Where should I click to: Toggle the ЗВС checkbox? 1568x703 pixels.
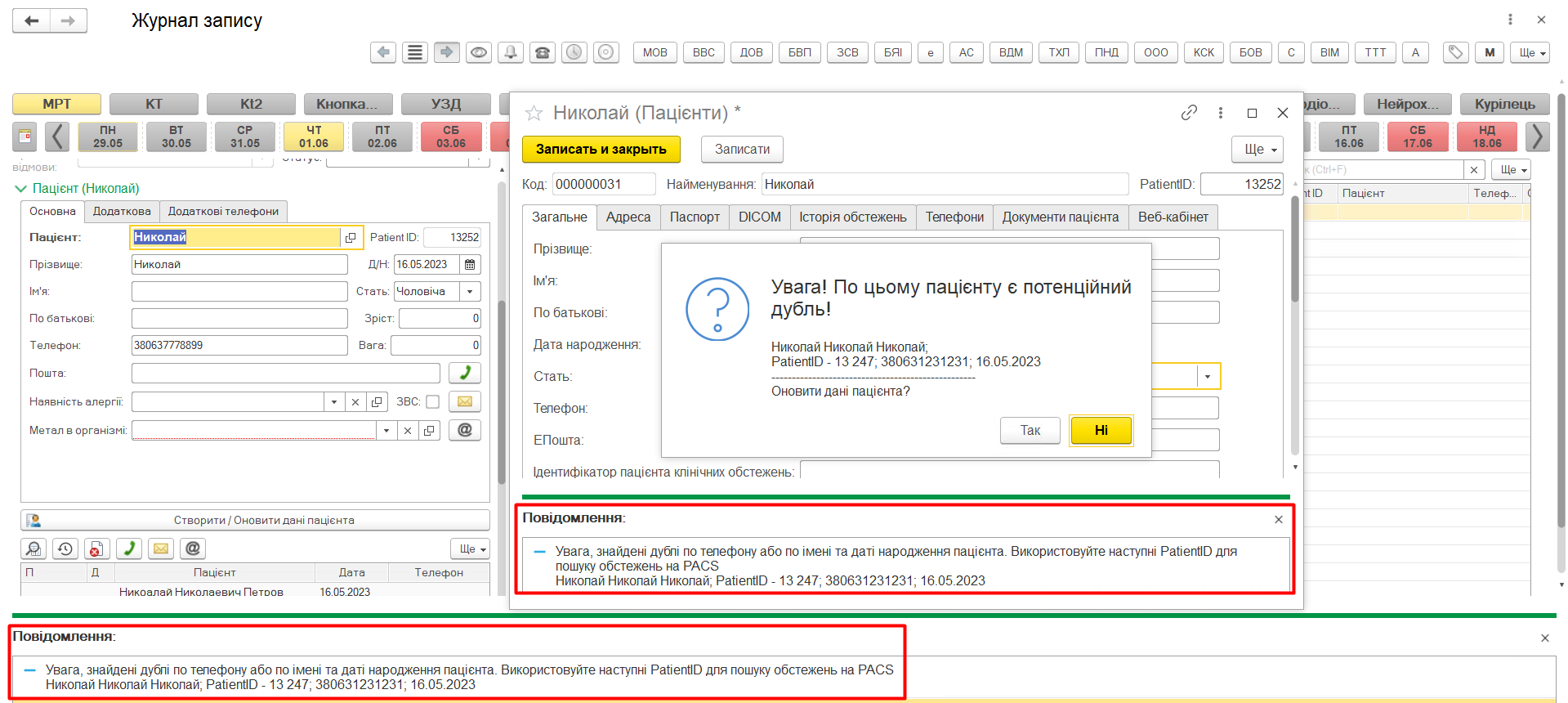[433, 401]
